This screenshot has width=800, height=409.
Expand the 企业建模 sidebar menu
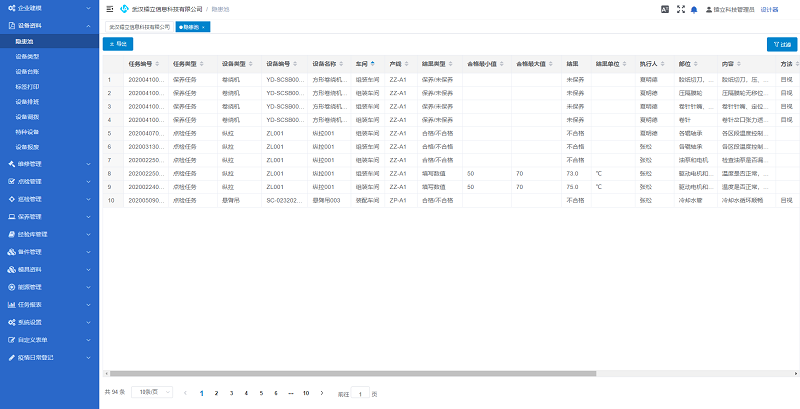pos(48,8)
